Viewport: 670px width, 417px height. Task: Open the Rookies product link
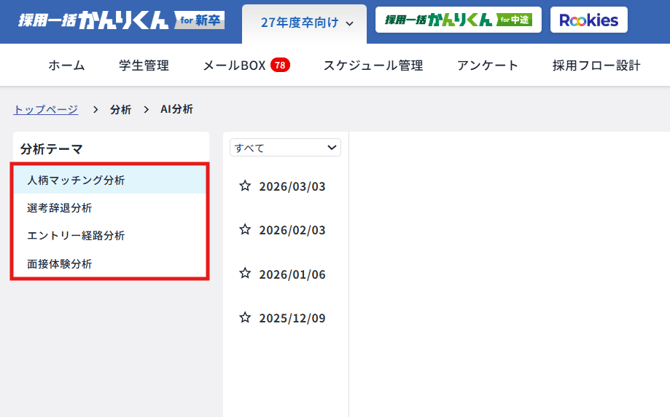589,20
